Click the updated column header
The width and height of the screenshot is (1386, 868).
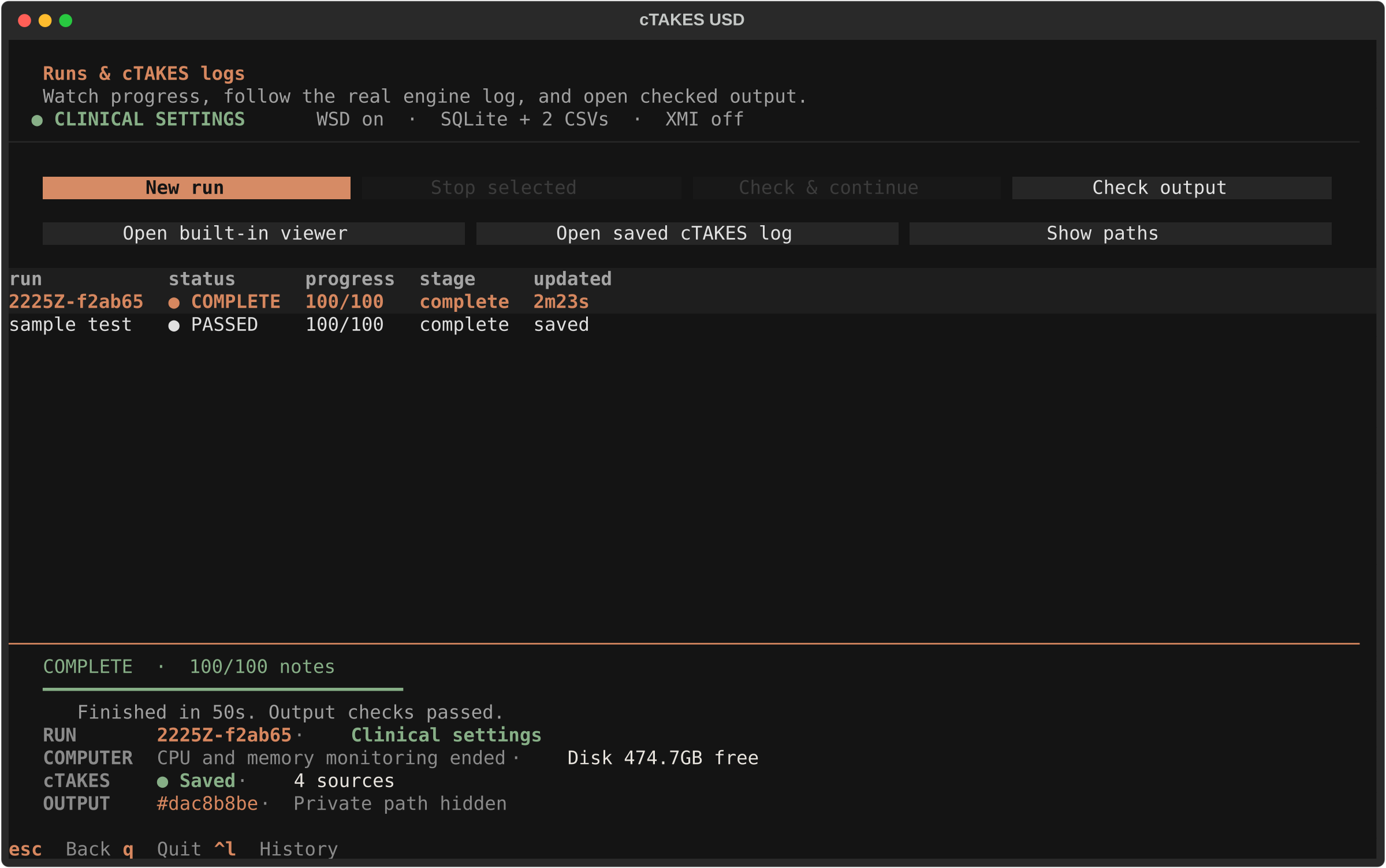pyautogui.click(x=572, y=279)
